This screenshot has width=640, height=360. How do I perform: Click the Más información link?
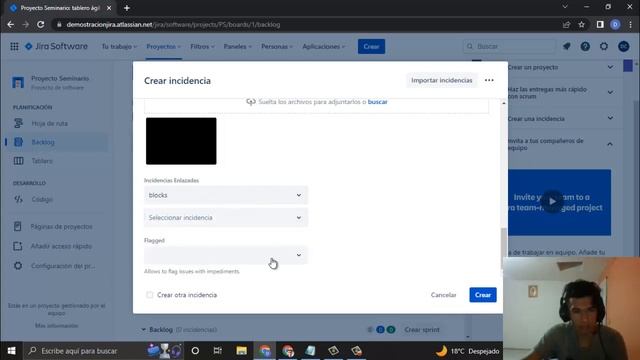pos(56,326)
